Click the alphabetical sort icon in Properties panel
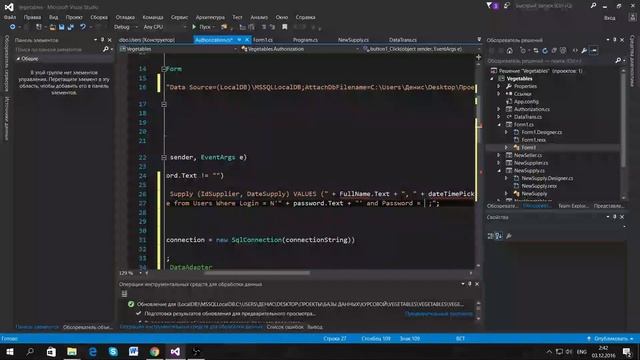 tap(499, 236)
